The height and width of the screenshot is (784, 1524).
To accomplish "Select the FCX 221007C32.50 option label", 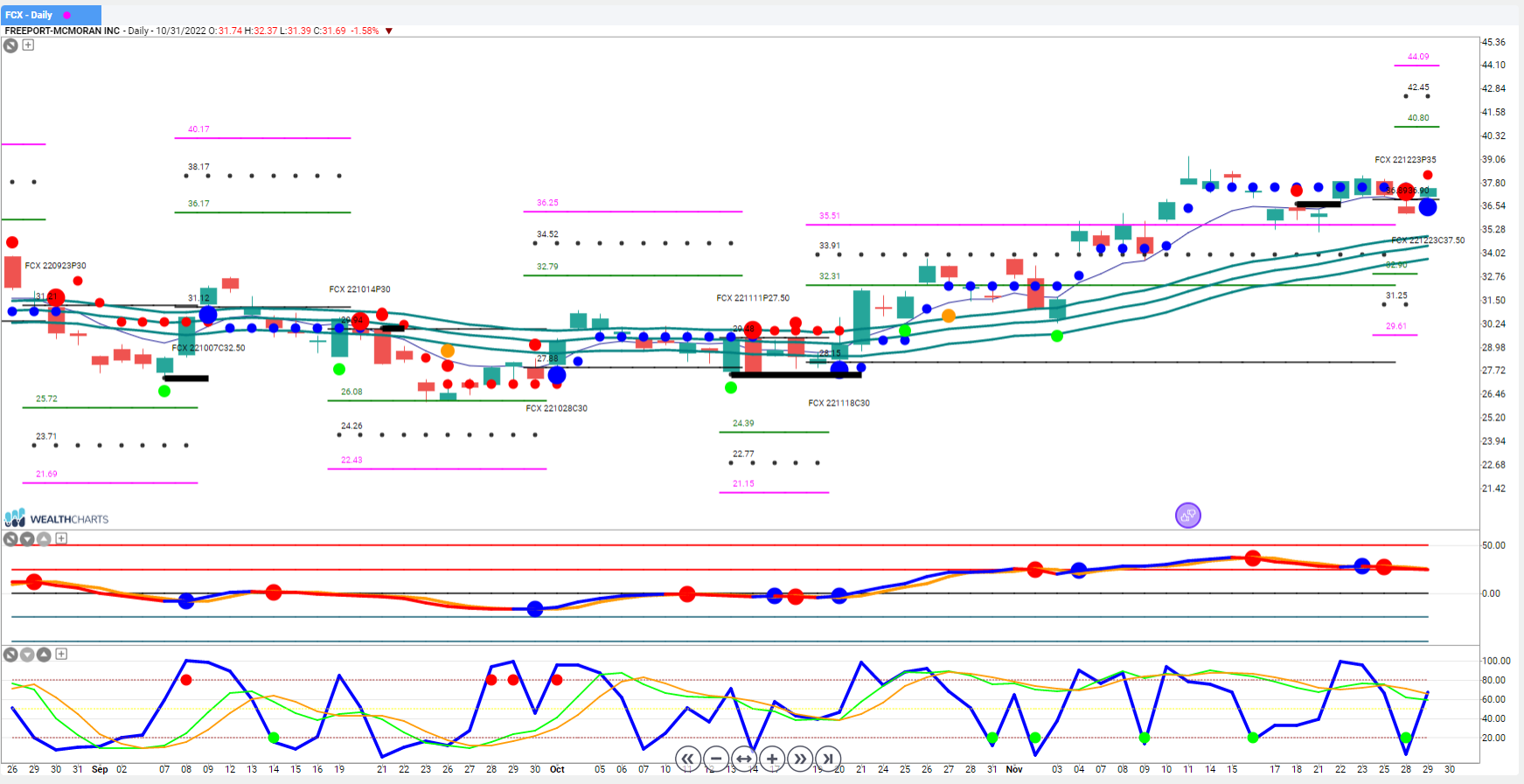I will [208, 348].
